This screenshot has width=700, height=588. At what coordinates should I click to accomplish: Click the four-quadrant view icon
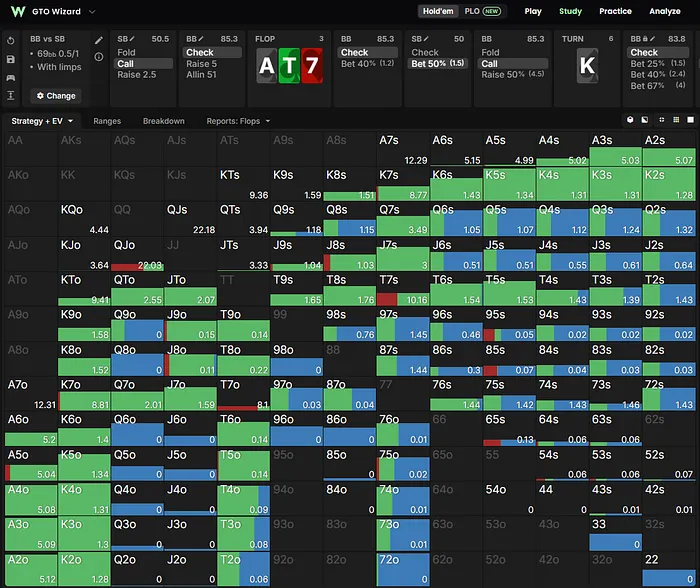click(662, 120)
